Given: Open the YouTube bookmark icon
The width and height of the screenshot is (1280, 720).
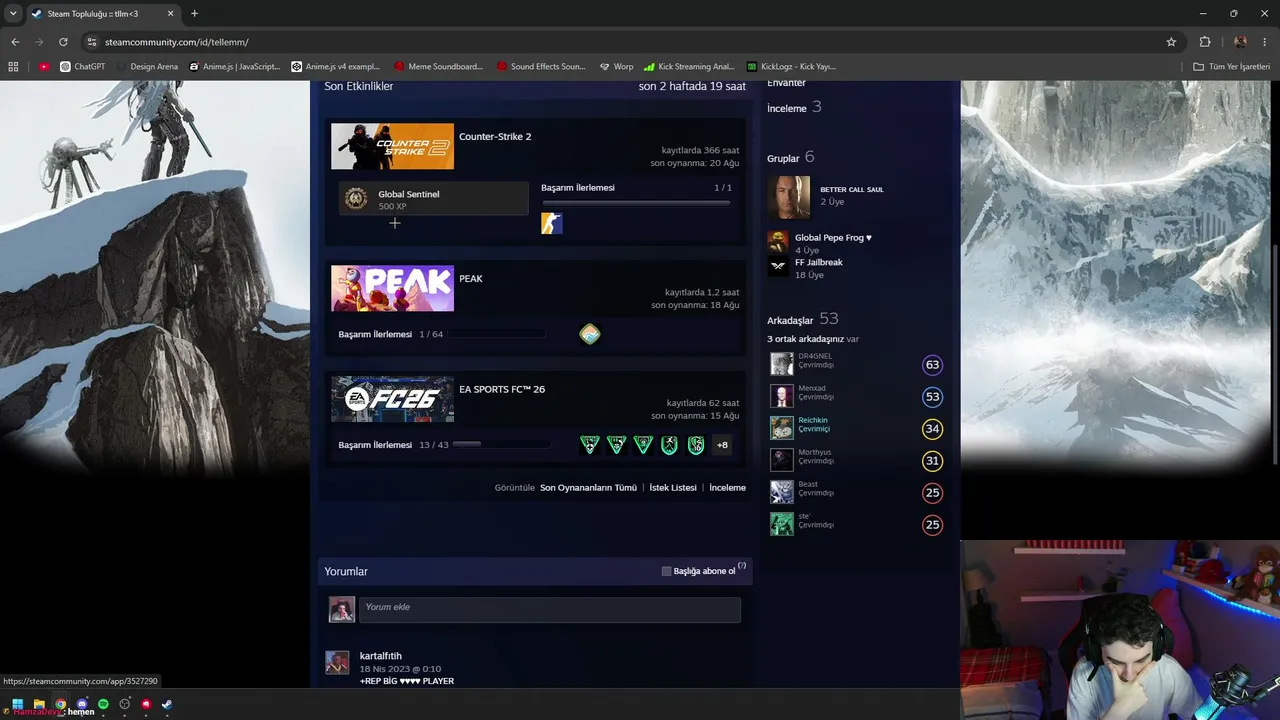Looking at the screenshot, I should pos(44,67).
